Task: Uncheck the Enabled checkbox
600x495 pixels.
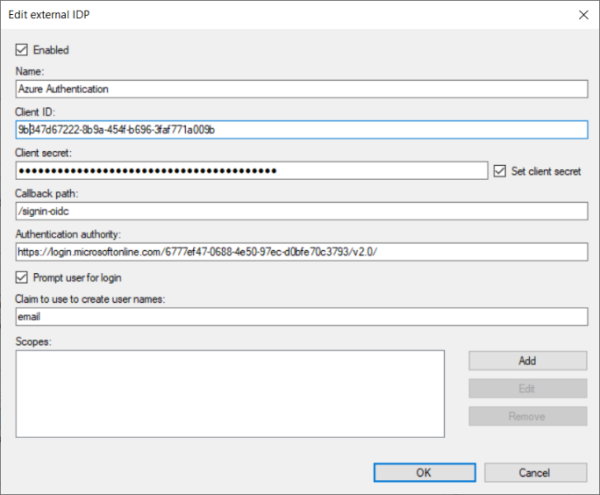Action: 22,49
